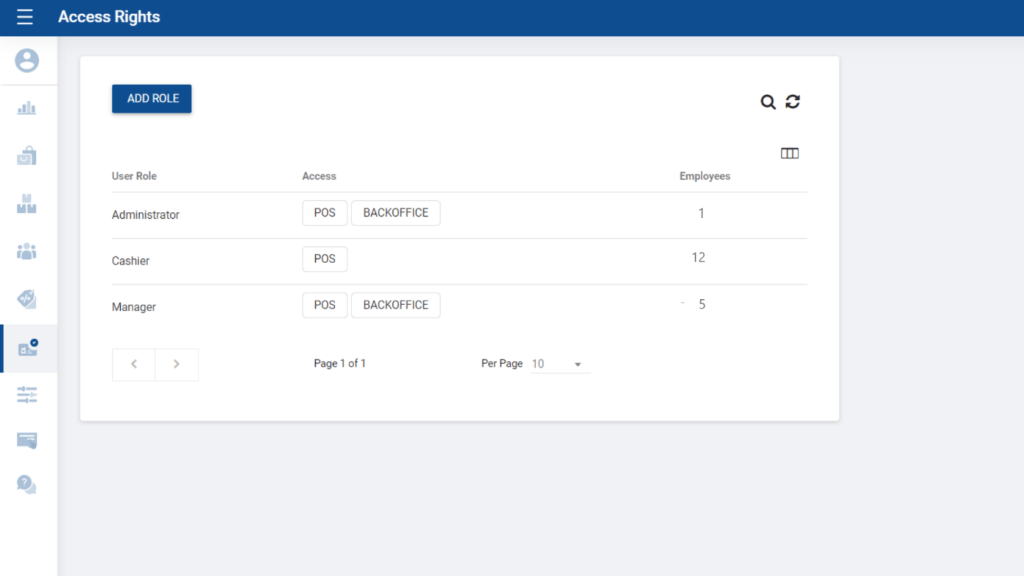Click the Employees column header
Viewport: 1024px width, 576px height.
pyautogui.click(x=705, y=176)
